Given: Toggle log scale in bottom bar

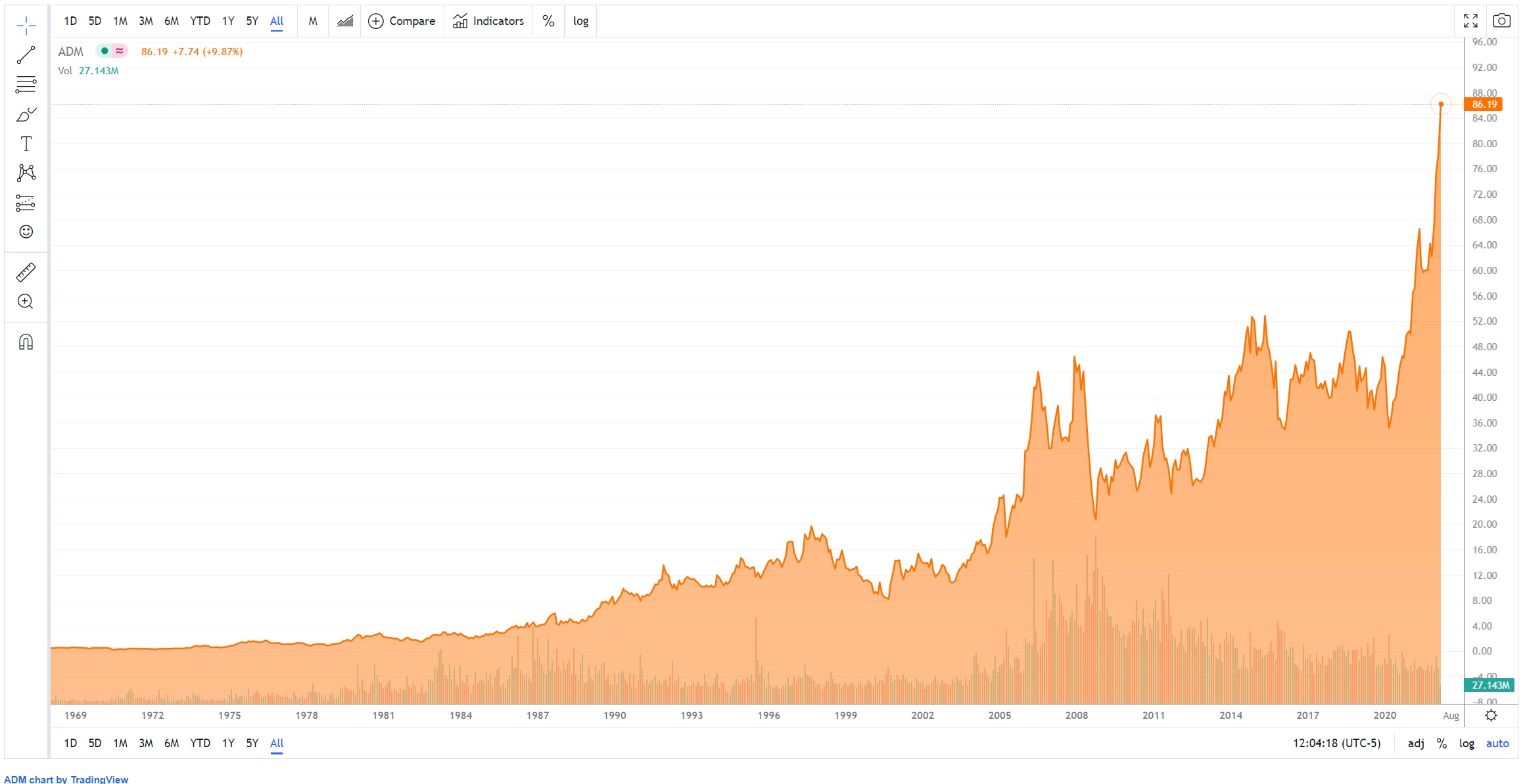Looking at the screenshot, I should [x=1466, y=743].
